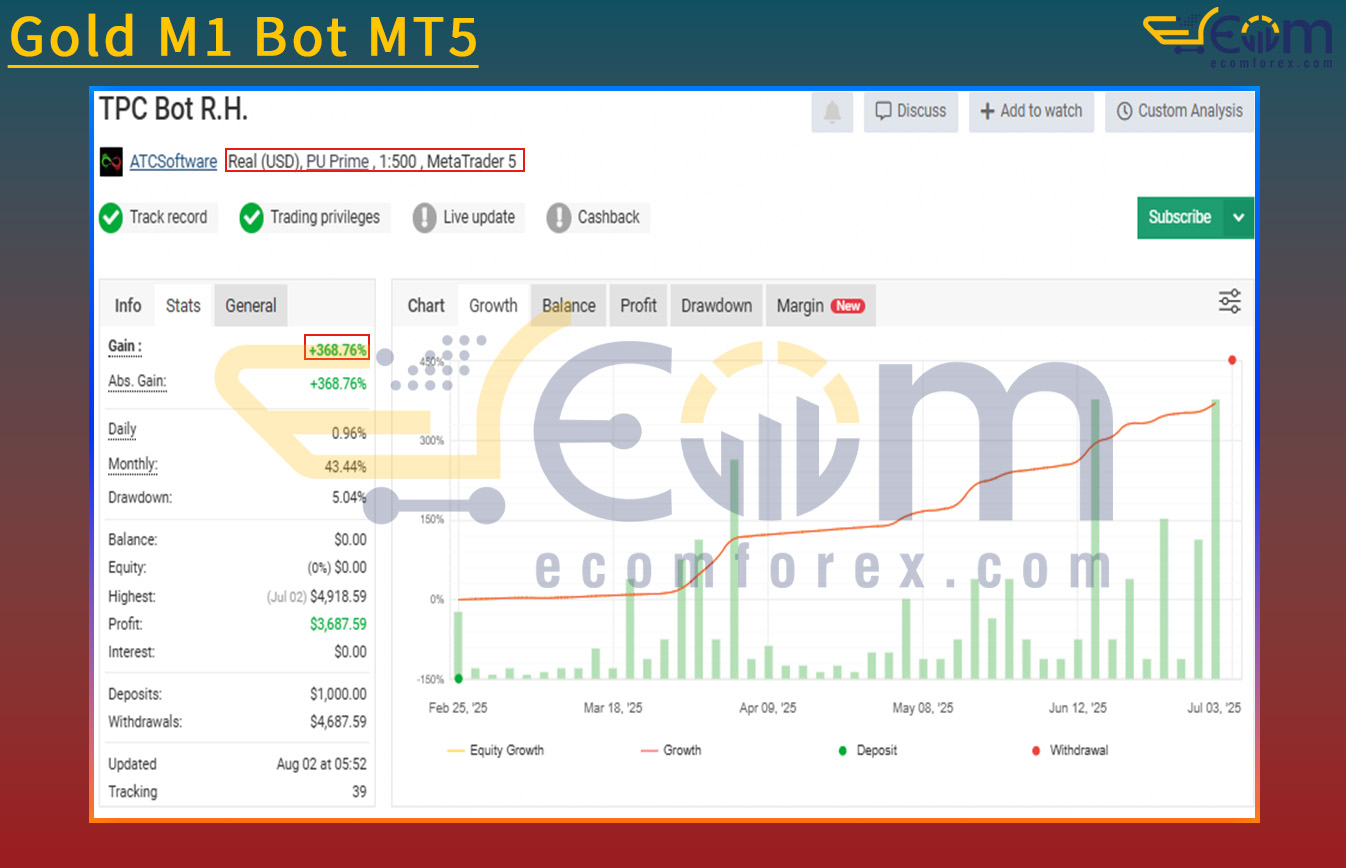Switch to the Growth tab
This screenshot has height=868, width=1346.
pyautogui.click(x=494, y=306)
